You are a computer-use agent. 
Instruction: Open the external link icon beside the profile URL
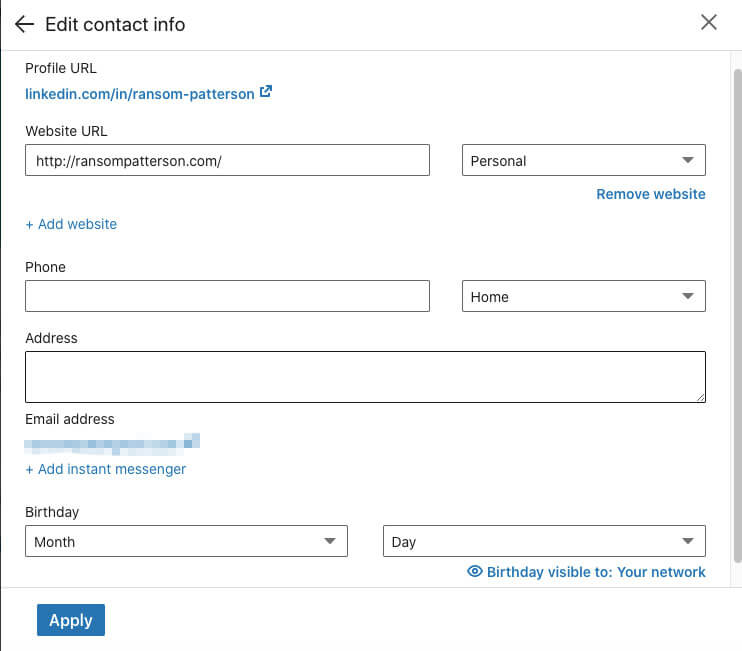(266, 91)
